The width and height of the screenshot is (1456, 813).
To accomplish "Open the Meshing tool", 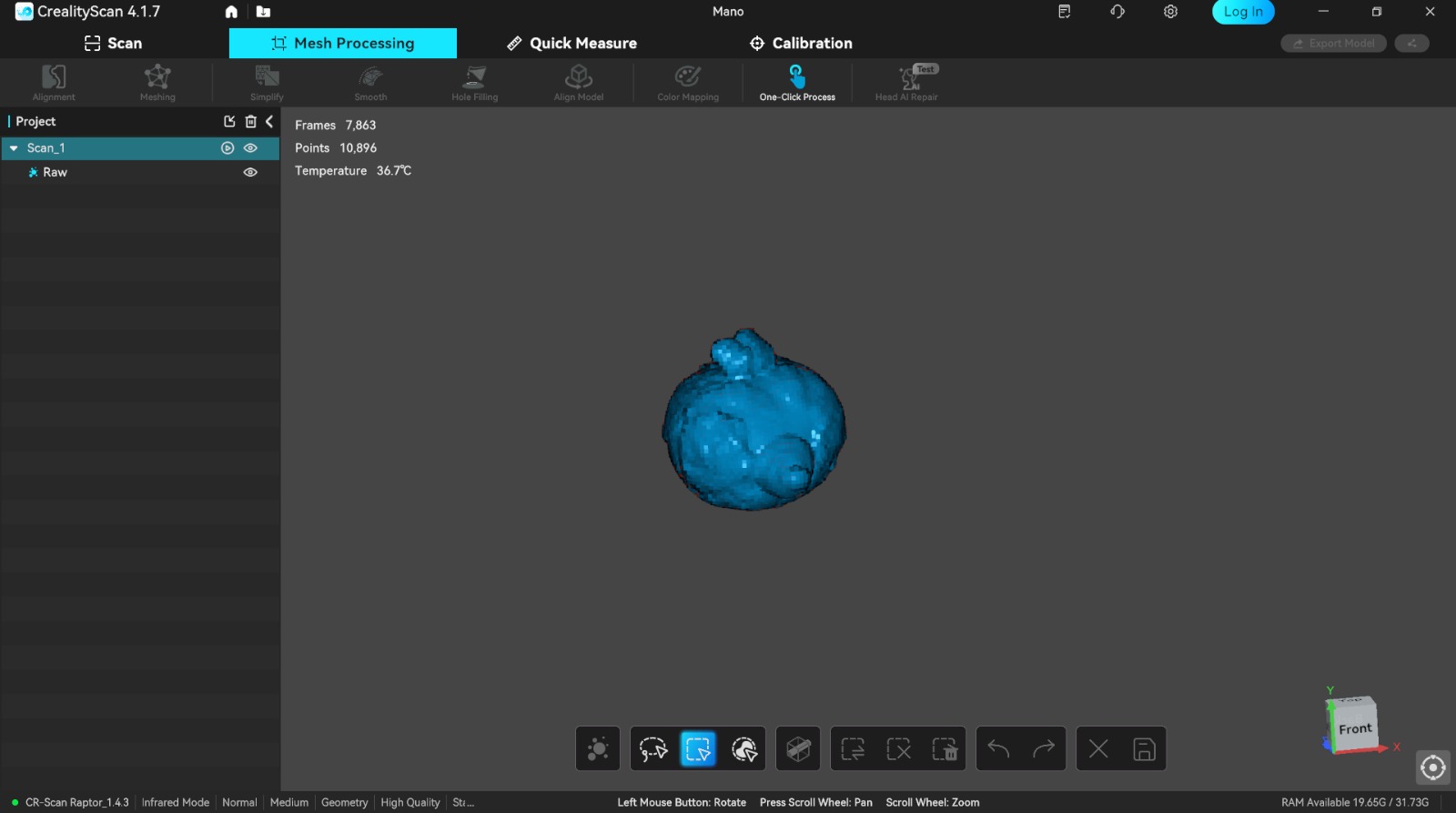I will [157, 82].
